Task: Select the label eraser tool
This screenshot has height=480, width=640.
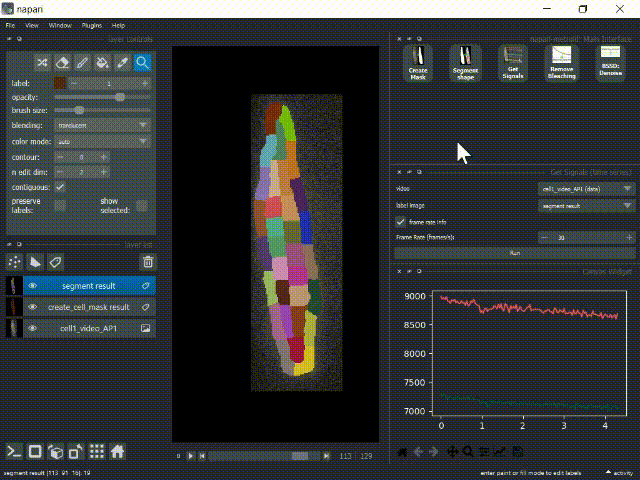Action: (62, 63)
